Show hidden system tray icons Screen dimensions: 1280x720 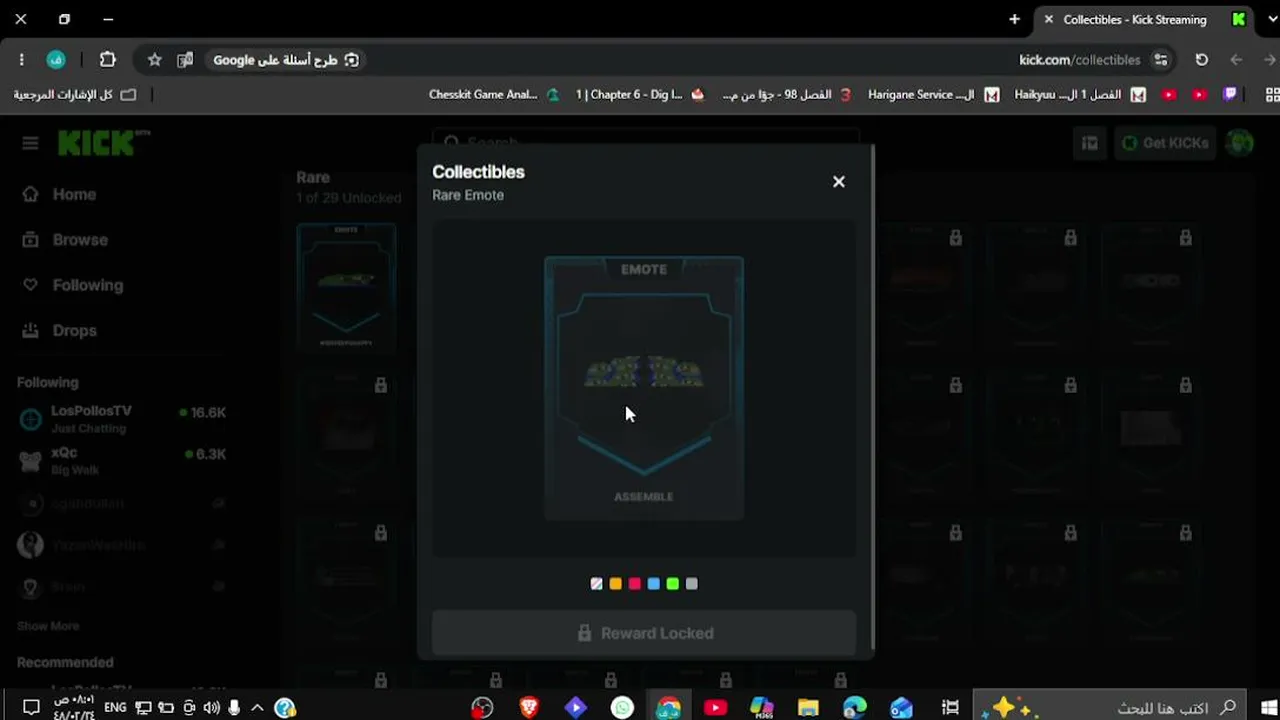coord(257,708)
